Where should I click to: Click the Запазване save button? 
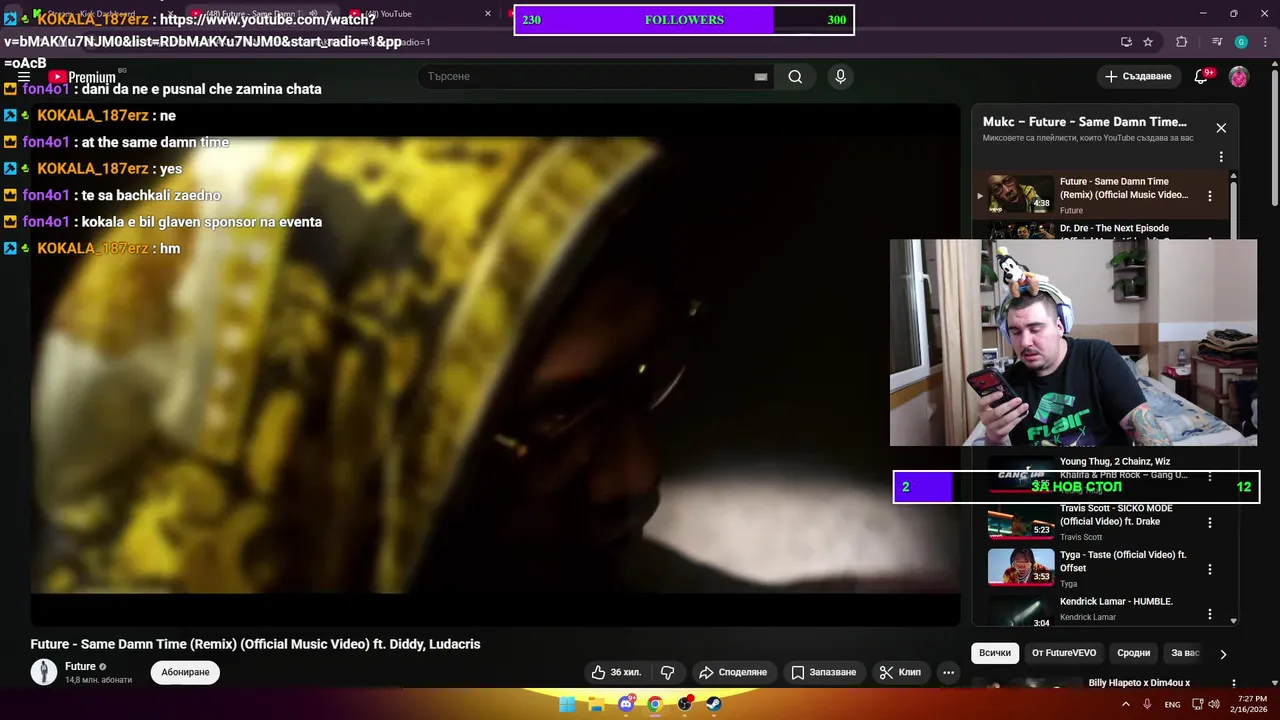click(823, 672)
